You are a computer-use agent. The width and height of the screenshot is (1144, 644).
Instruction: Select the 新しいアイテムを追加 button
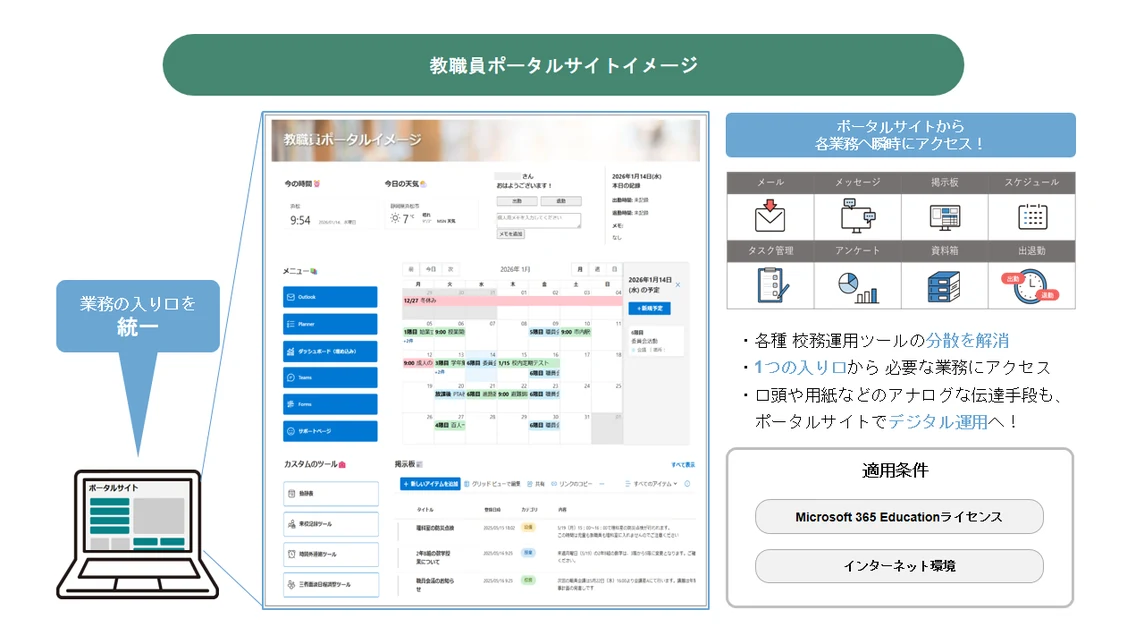(430, 484)
